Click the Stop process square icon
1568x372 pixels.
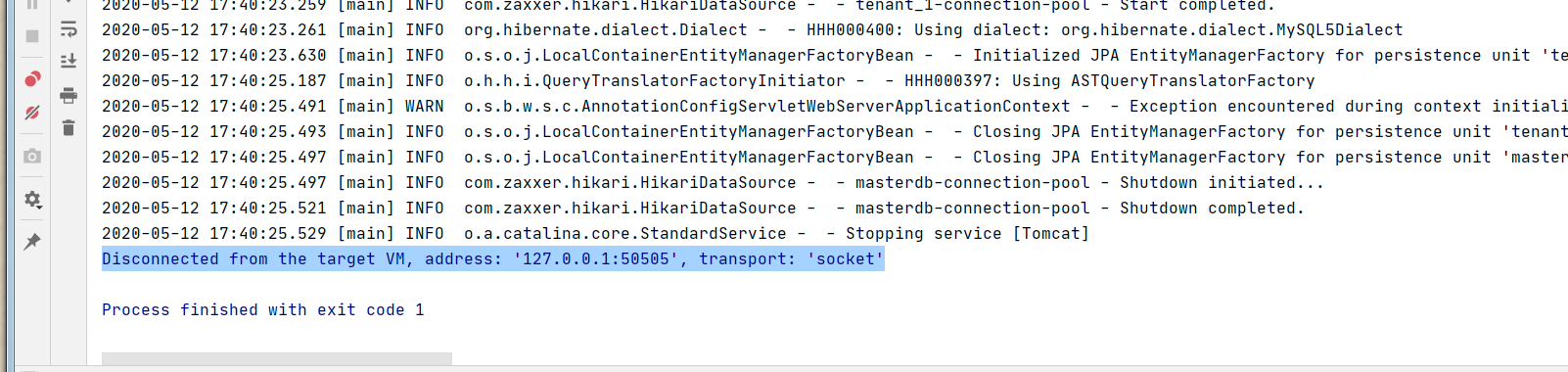pyautogui.click(x=32, y=36)
